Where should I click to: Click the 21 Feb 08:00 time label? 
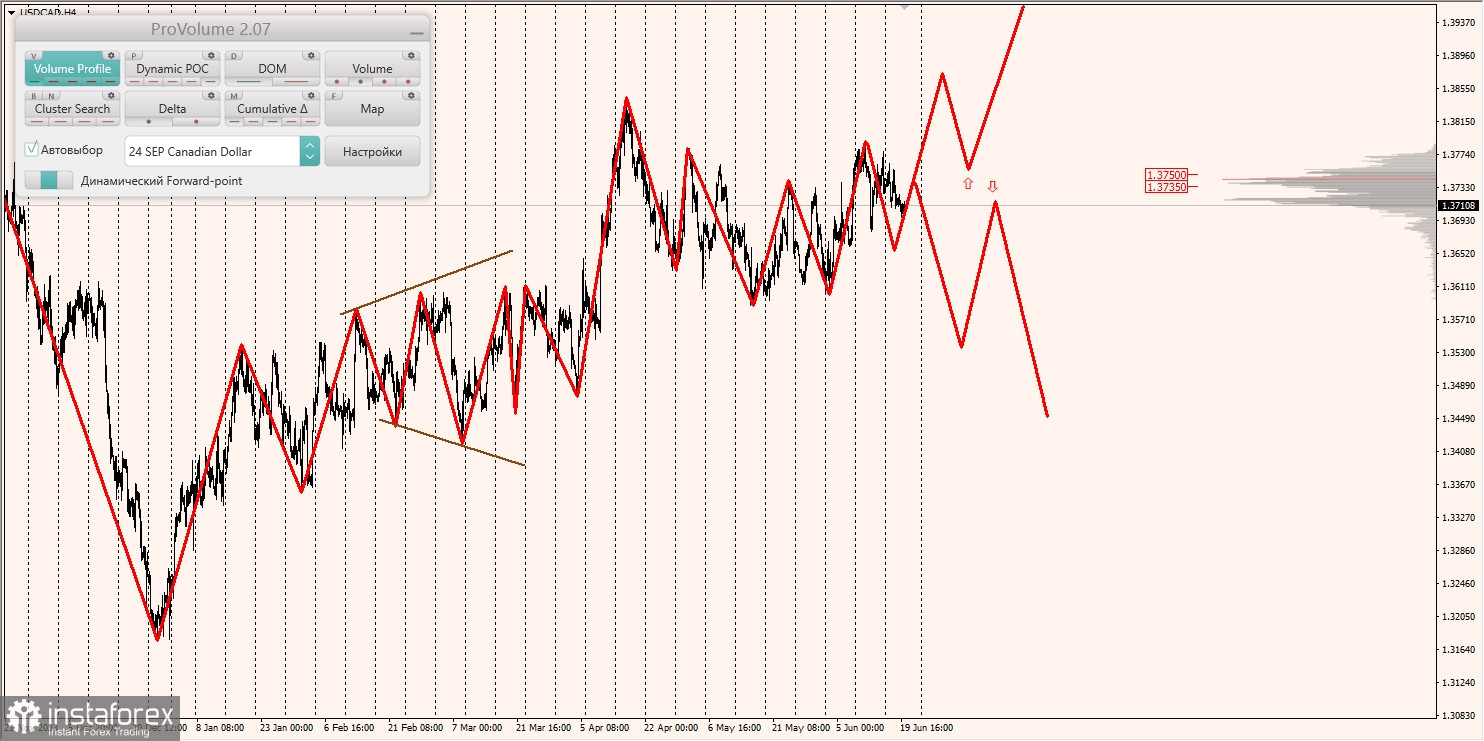point(416,728)
